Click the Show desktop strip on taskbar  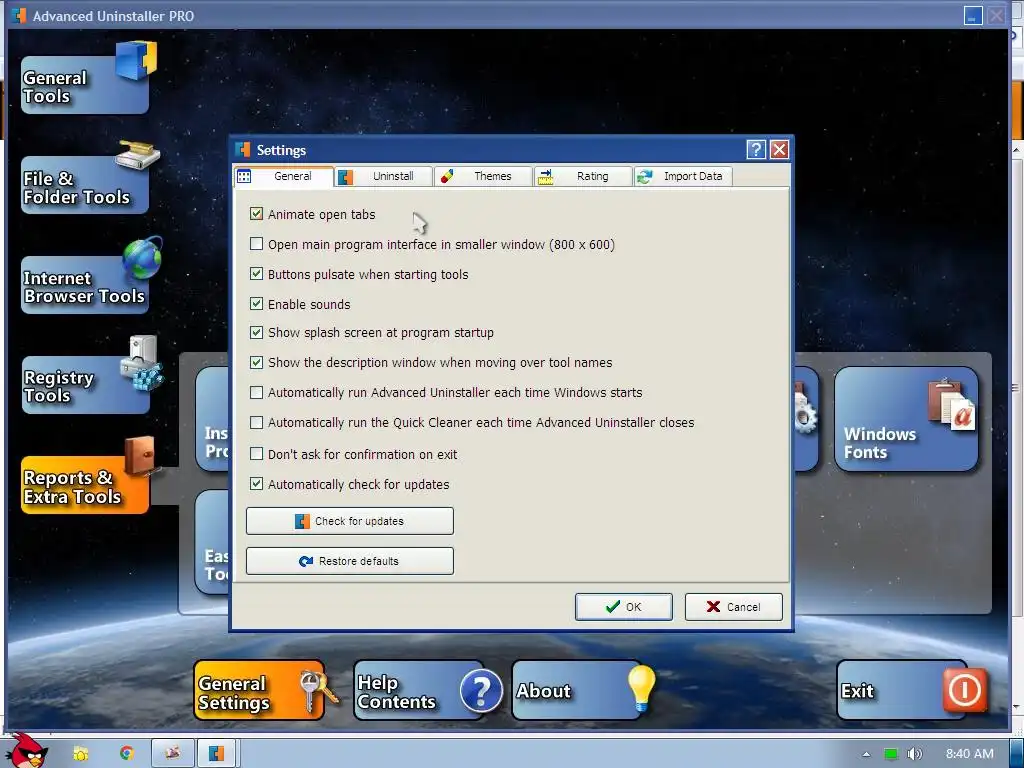[1017, 753]
